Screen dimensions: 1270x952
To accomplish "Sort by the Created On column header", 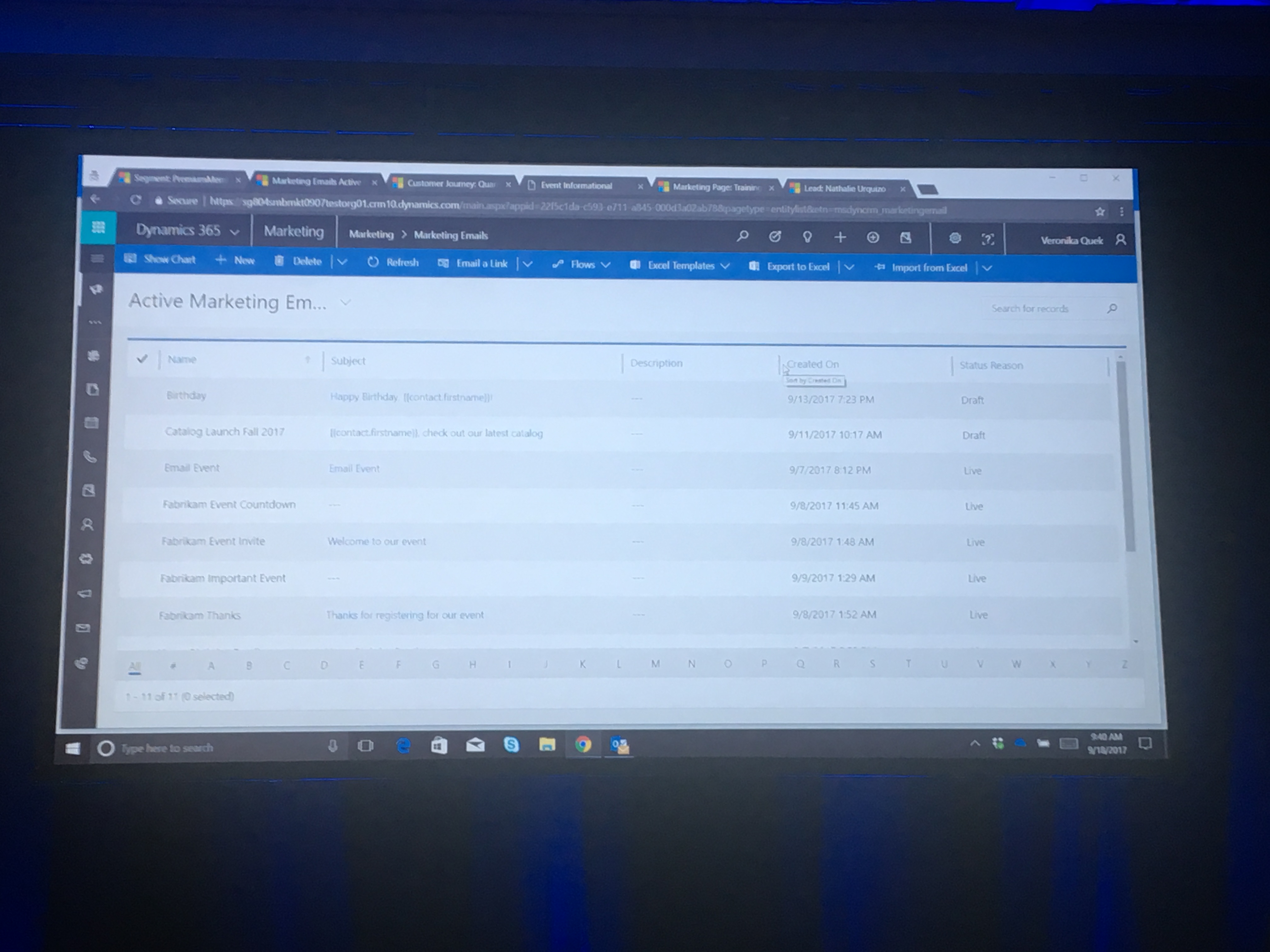I will point(813,364).
